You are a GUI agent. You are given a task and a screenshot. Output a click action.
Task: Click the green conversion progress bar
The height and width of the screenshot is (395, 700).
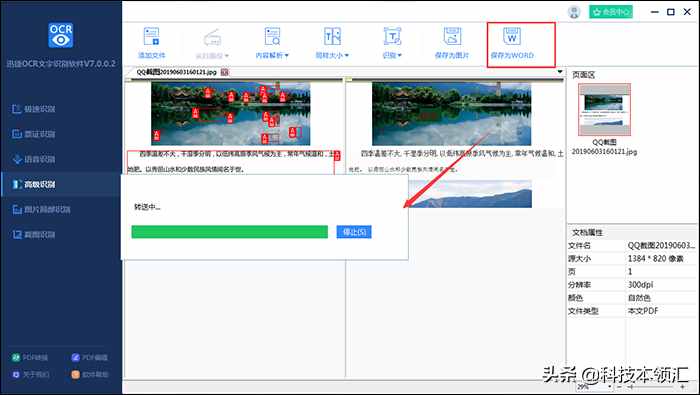pyautogui.click(x=229, y=232)
